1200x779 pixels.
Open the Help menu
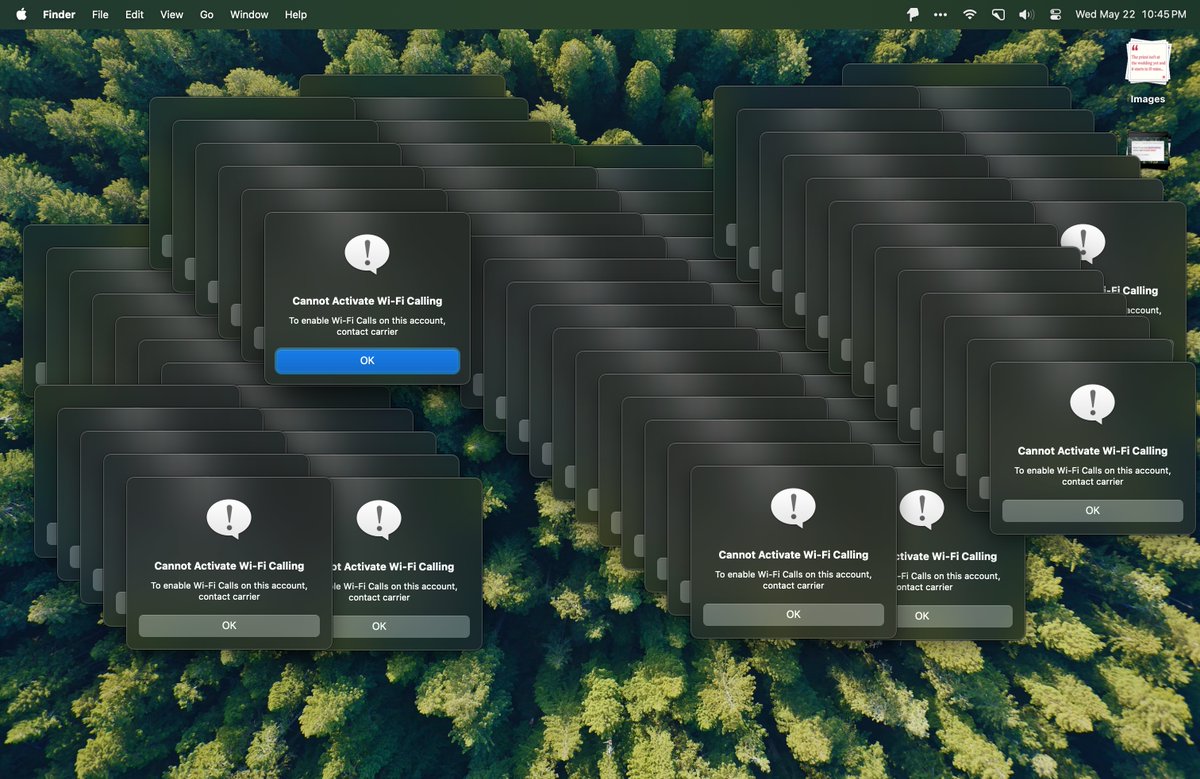pyautogui.click(x=296, y=14)
